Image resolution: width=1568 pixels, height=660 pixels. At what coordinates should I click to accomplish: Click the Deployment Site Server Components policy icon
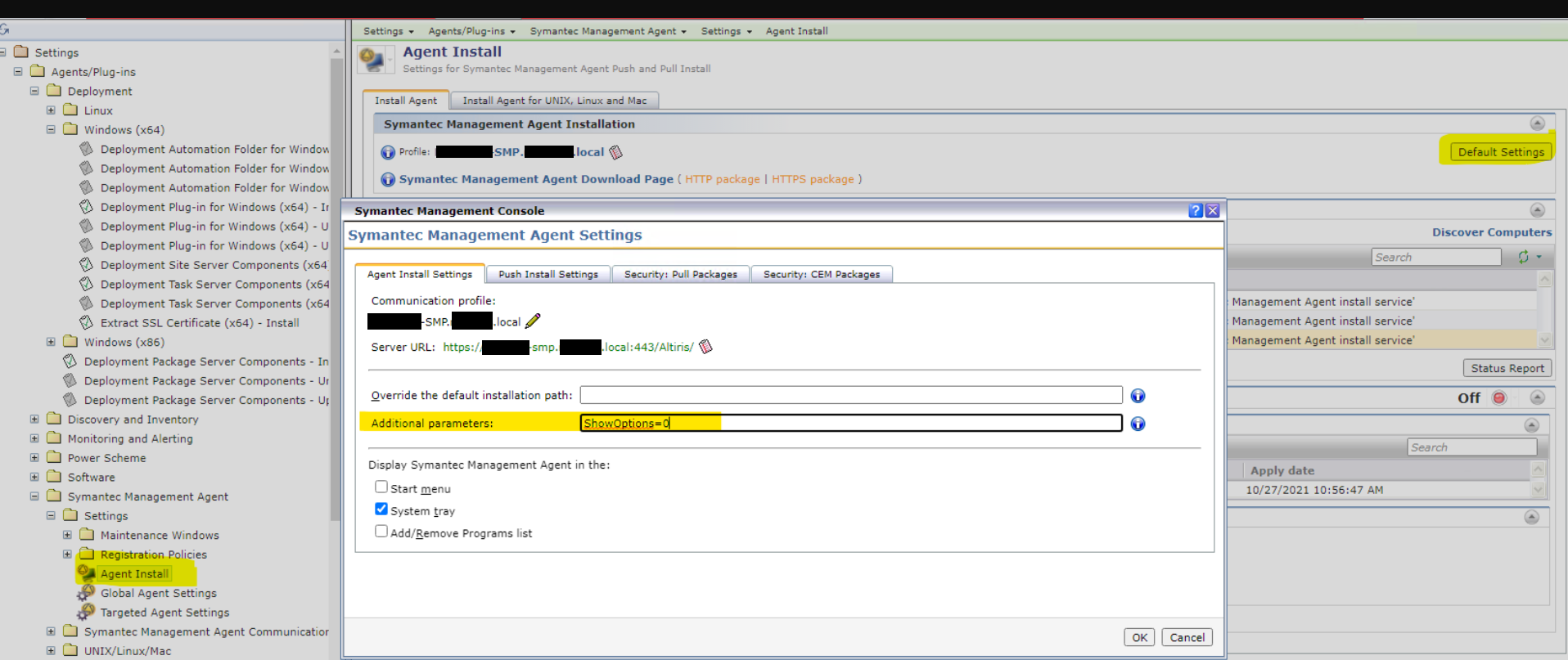86,264
